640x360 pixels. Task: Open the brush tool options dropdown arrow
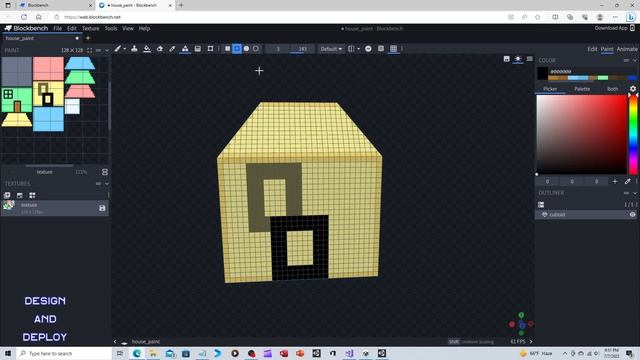(124, 49)
